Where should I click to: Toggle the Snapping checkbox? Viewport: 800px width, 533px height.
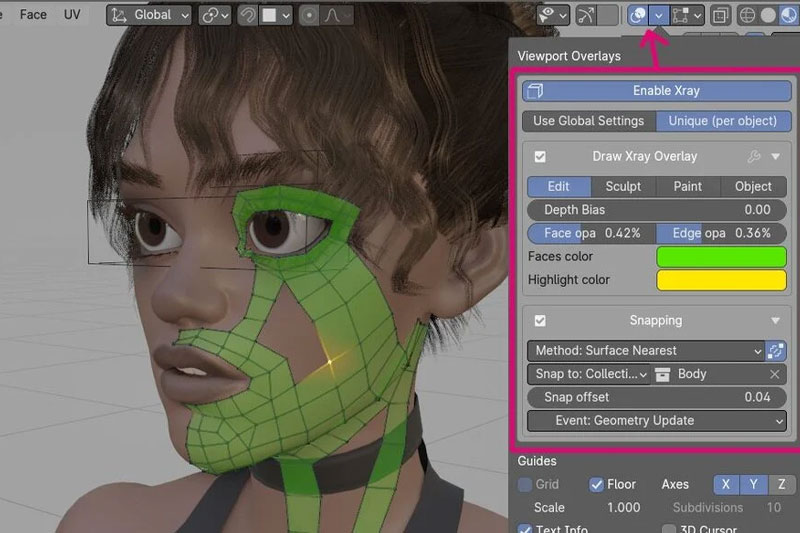[x=540, y=321]
